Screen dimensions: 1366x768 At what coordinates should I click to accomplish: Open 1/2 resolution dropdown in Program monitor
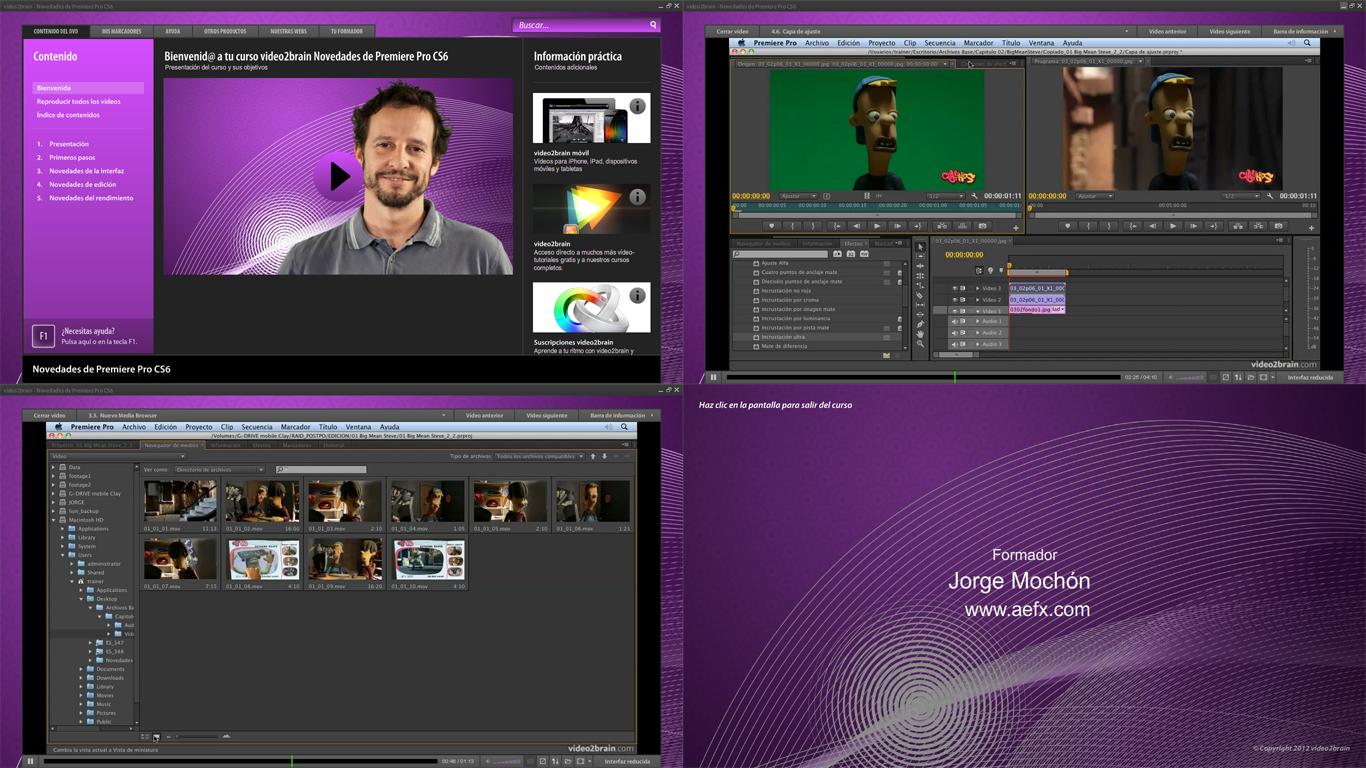click(1242, 196)
